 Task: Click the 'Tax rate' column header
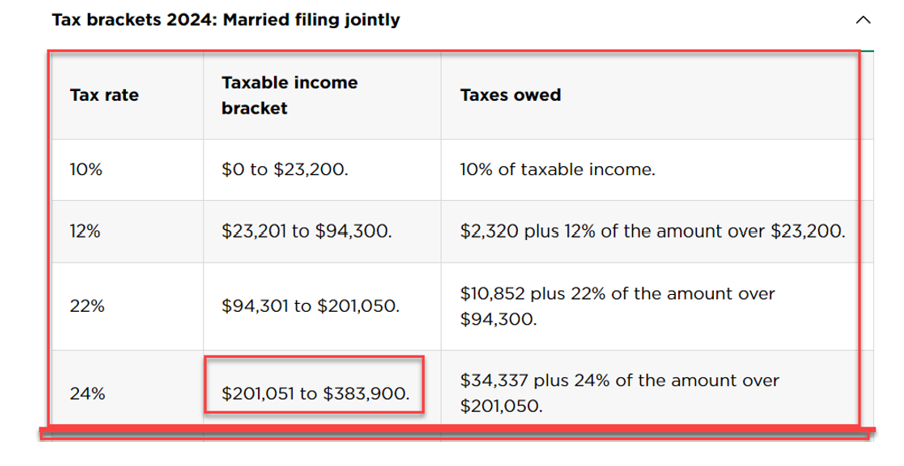[104, 96]
